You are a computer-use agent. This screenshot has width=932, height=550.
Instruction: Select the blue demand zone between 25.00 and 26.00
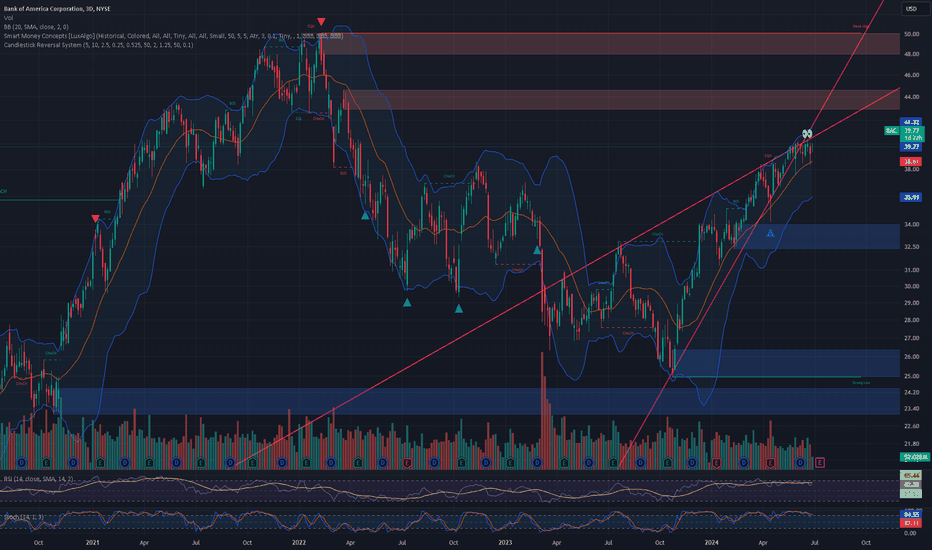pyautogui.click(x=786, y=363)
